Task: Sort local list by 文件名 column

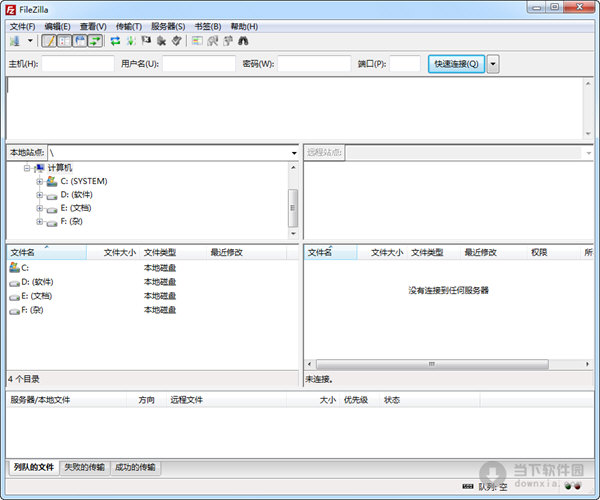Action: coord(47,252)
